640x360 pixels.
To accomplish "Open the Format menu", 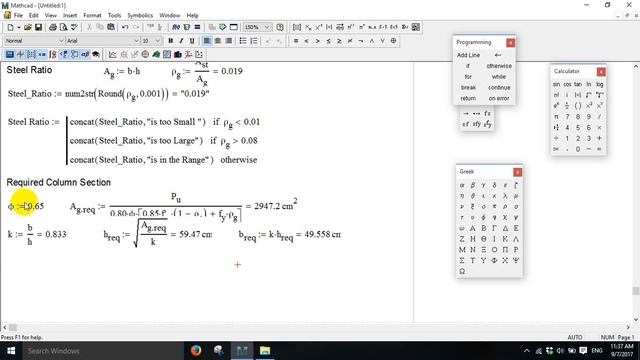I will (x=92, y=16).
